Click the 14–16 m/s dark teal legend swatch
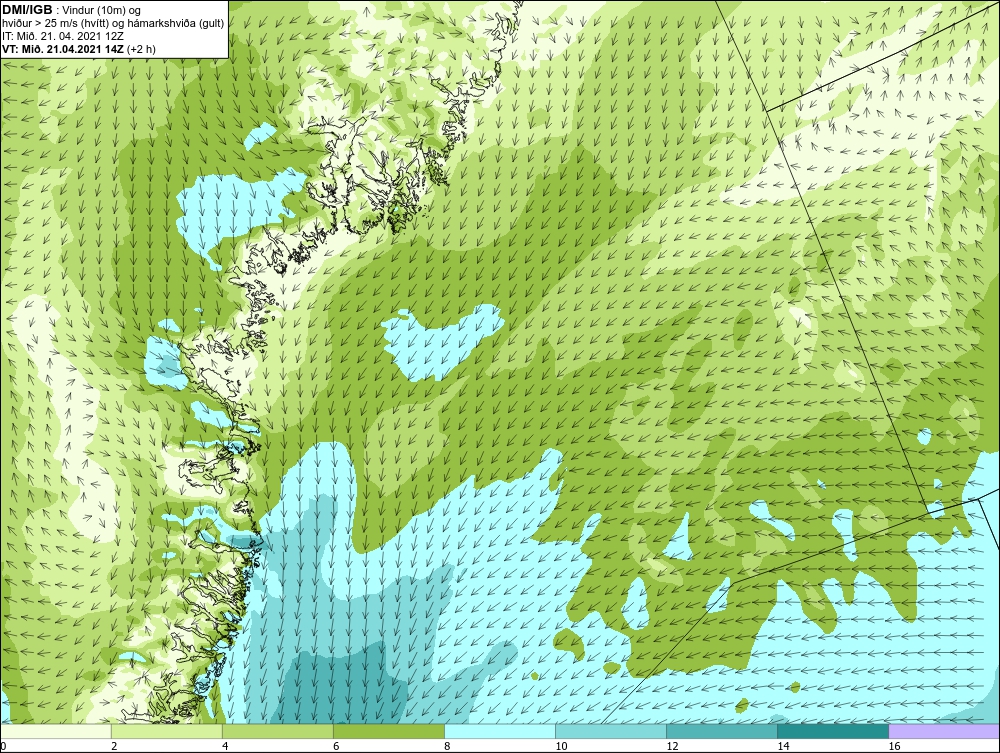1000x753 pixels. tap(833, 731)
